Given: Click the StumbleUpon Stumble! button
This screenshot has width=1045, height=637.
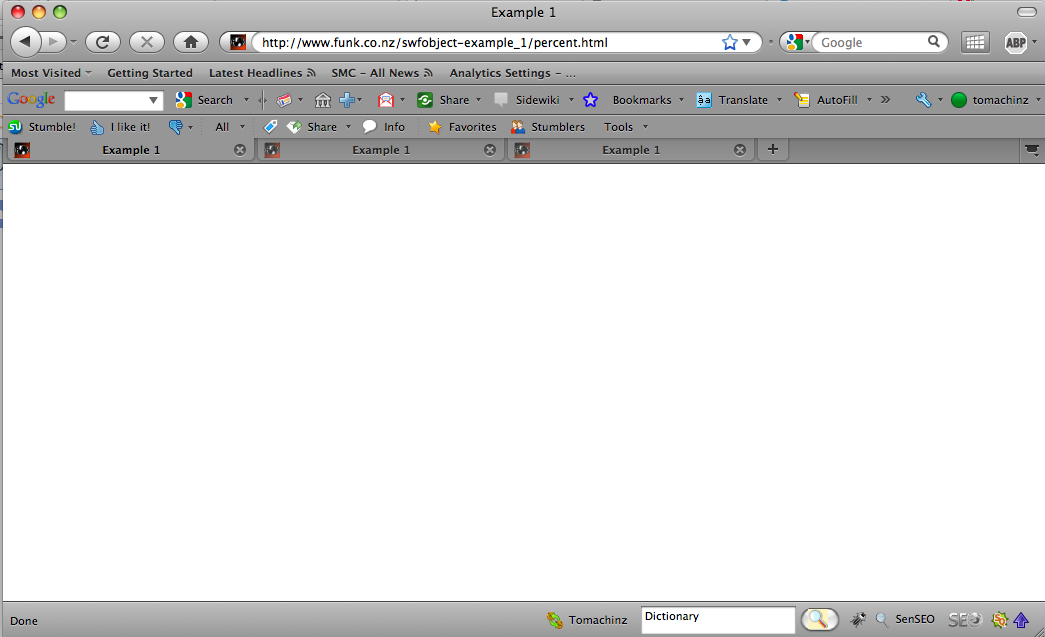Looking at the screenshot, I should (x=42, y=127).
